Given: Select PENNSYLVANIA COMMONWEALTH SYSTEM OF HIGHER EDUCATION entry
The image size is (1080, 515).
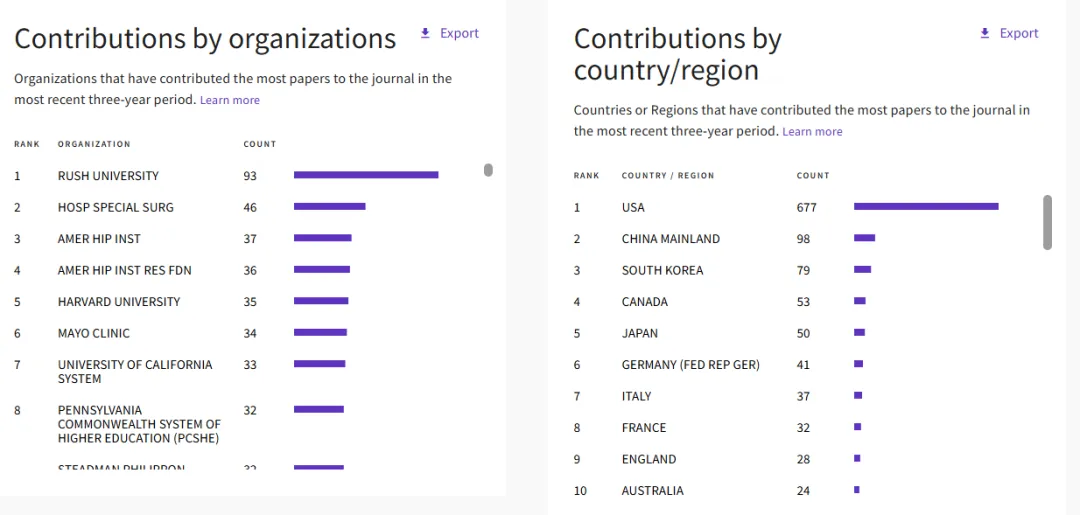Looking at the screenshot, I should point(139,424).
